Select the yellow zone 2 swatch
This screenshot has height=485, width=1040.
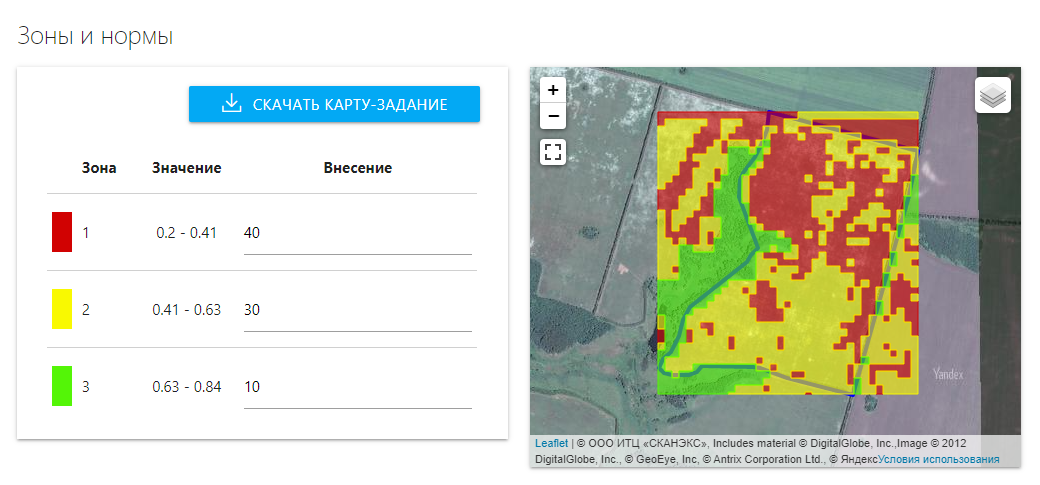[x=62, y=309]
